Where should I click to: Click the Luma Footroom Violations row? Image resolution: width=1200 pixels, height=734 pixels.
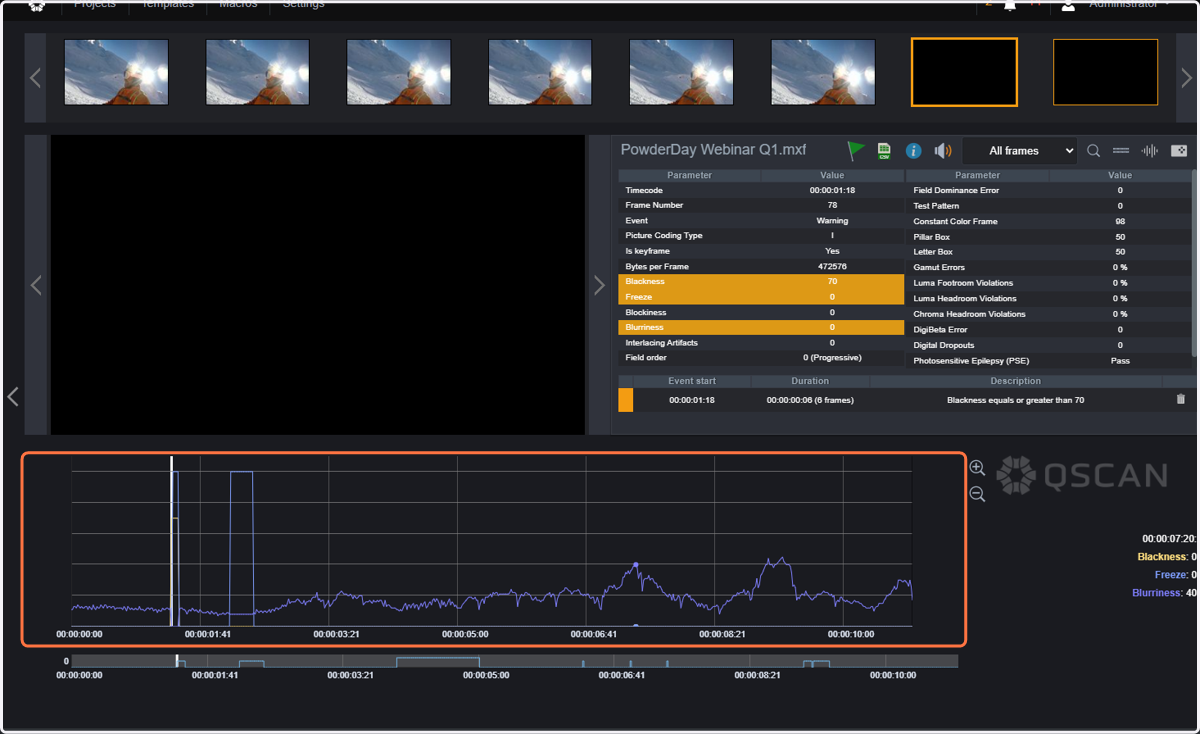[1049, 283]
